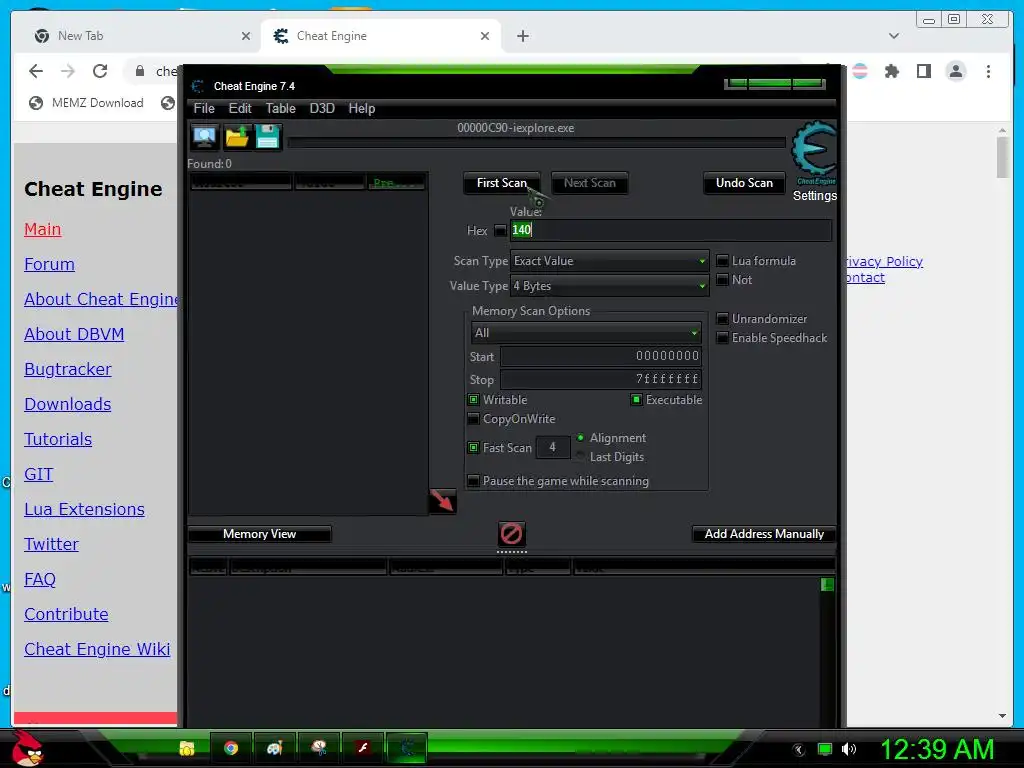Screen dimensions: 1024x768
Task: Open a cheat table folder icon
Action: [236, 137]
